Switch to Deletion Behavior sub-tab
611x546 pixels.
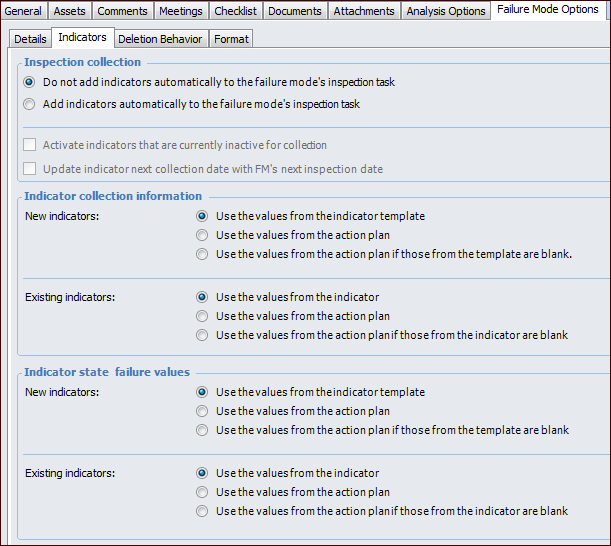[x=160, y=39]
